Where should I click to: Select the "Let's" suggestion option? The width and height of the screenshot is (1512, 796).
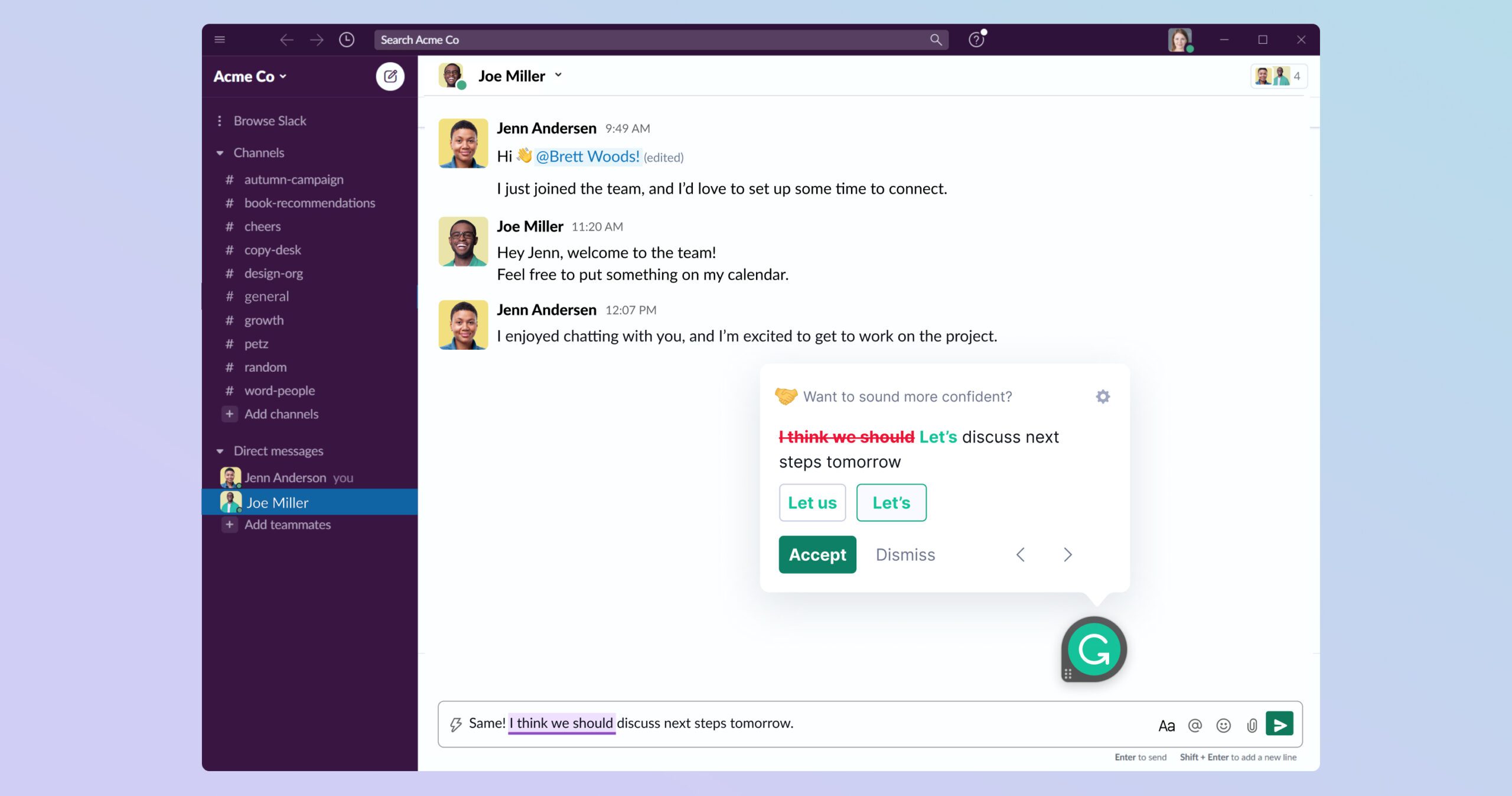point(891,503)
